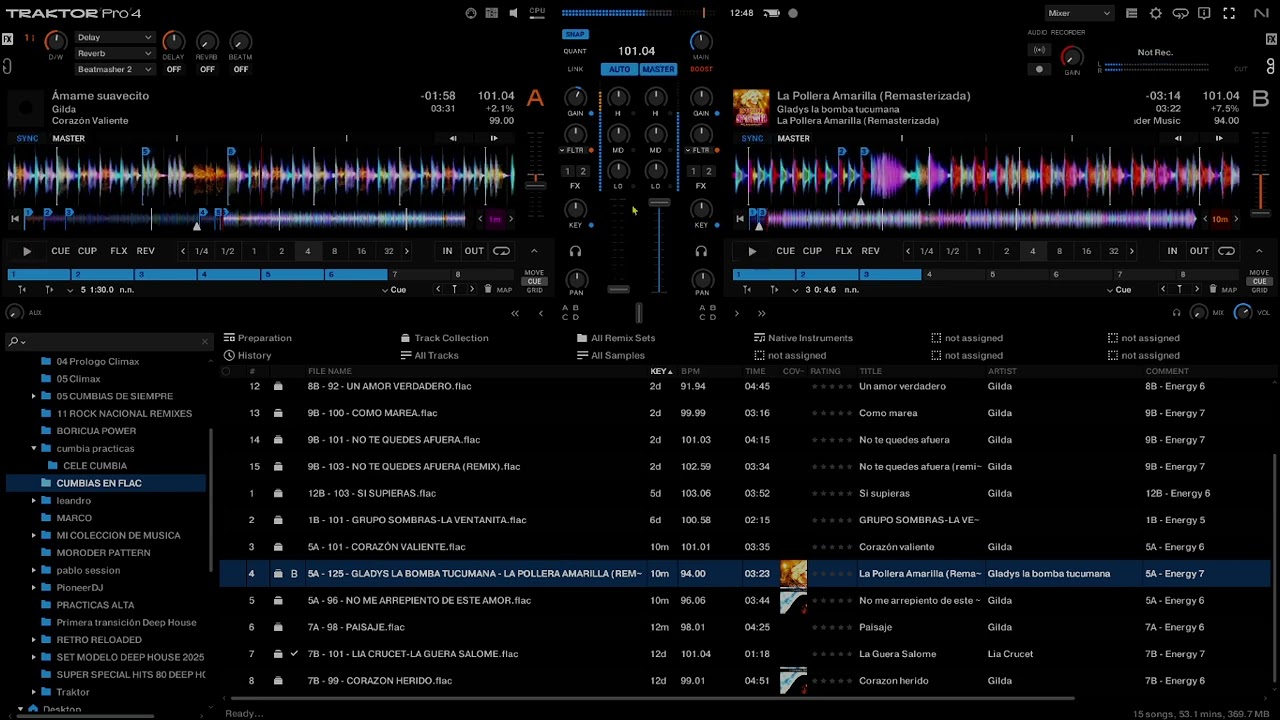This screenshot has width=1280, height=720.
Task: Open the History favorite folder
Action: coord(248,355)
